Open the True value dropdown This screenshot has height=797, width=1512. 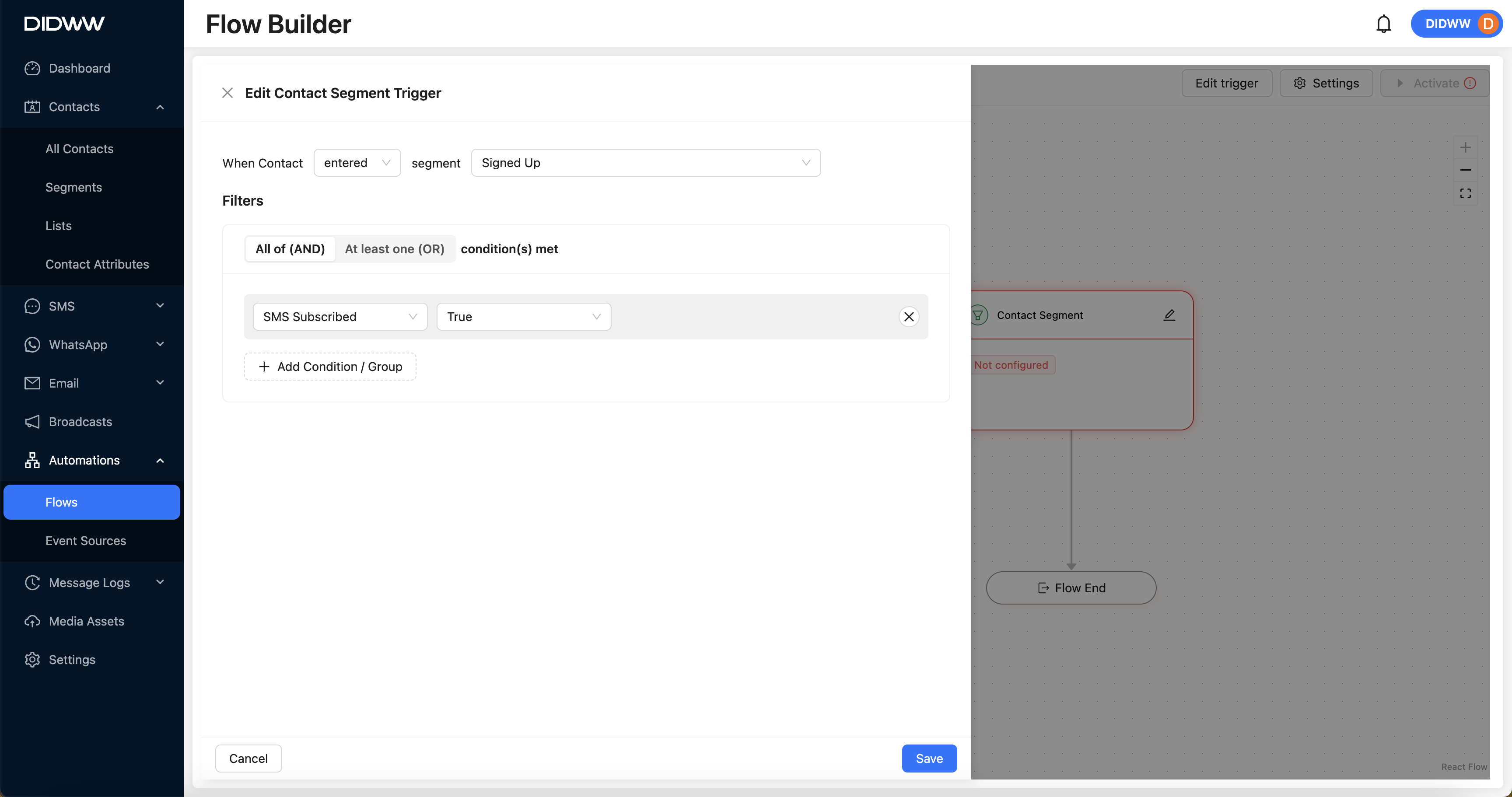(x=523, y=317)
